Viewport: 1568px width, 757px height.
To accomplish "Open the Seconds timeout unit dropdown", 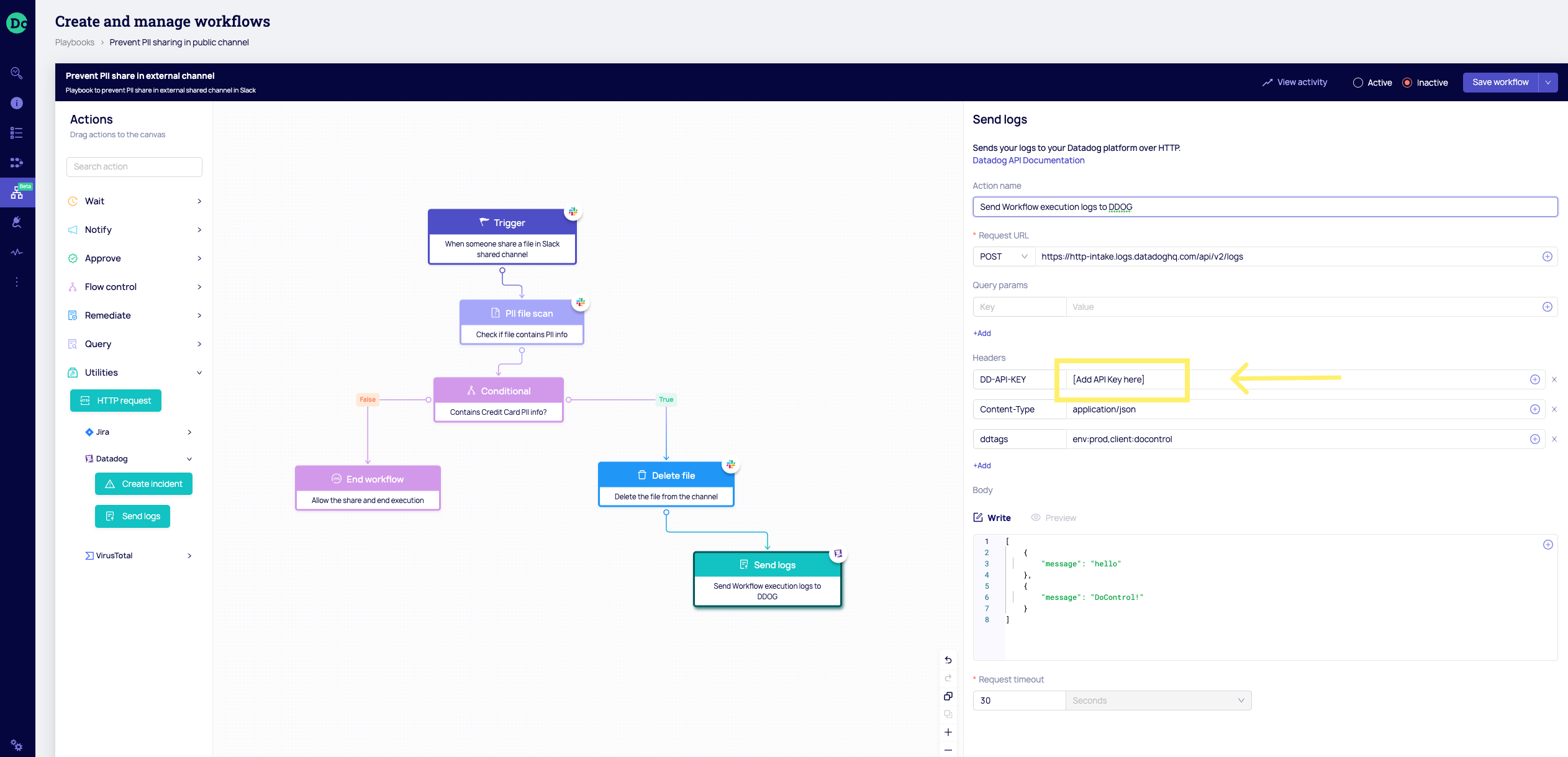I will pos(1158,700).
